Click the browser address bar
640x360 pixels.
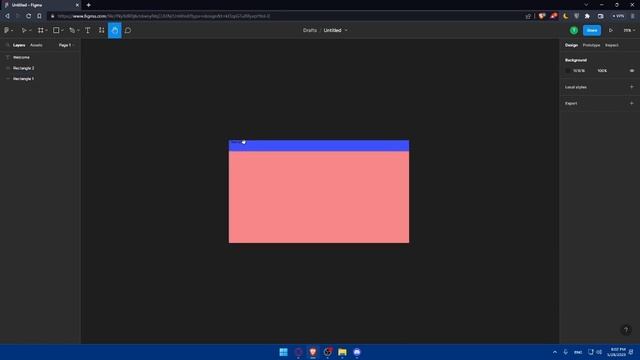(x=286, y=16)
